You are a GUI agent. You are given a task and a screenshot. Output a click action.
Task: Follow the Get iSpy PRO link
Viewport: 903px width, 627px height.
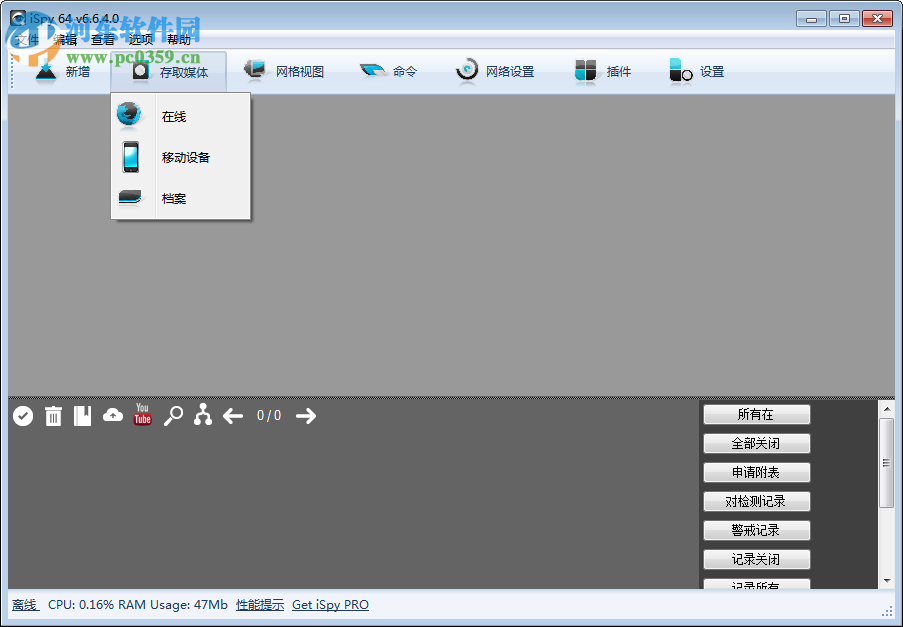point(330,604)
